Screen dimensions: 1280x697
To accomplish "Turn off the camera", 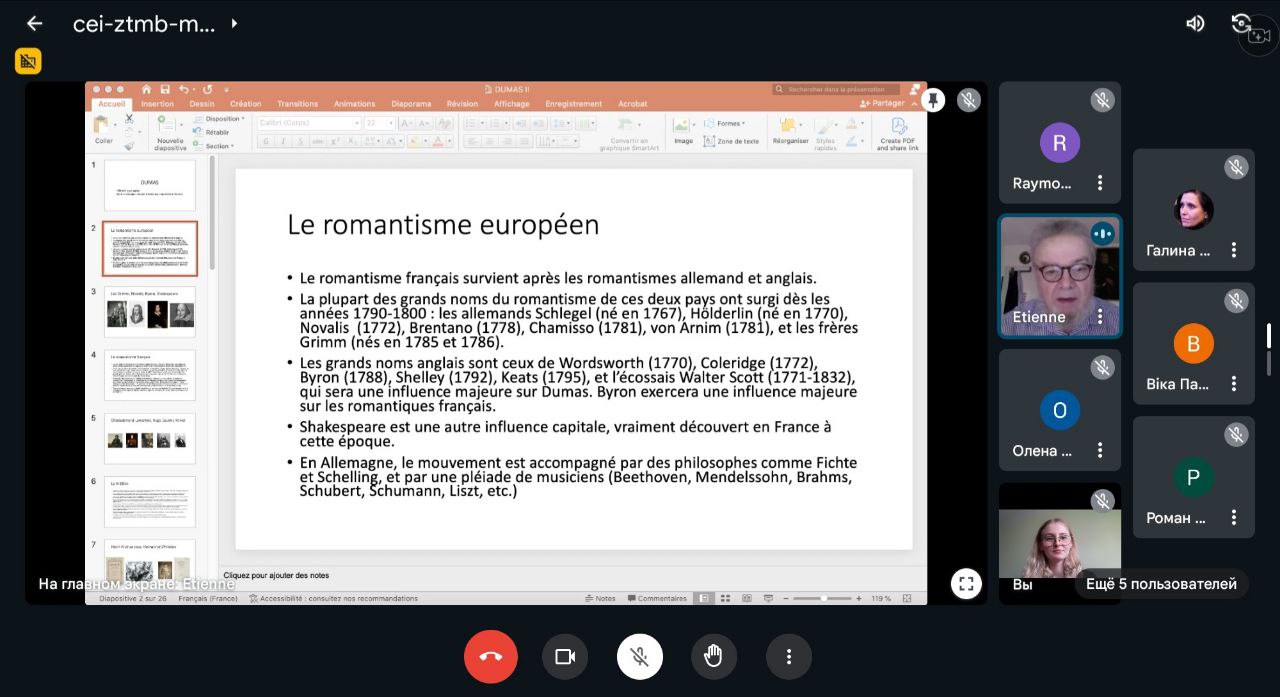I will tap(565, 657).
